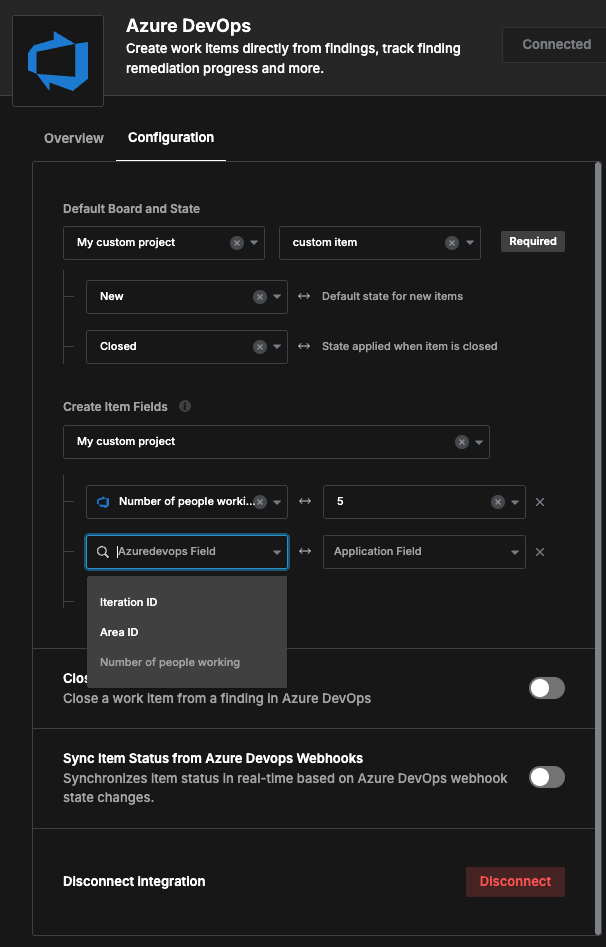
Task: Click the Default Board and State heading
Action: coord(132,209)
